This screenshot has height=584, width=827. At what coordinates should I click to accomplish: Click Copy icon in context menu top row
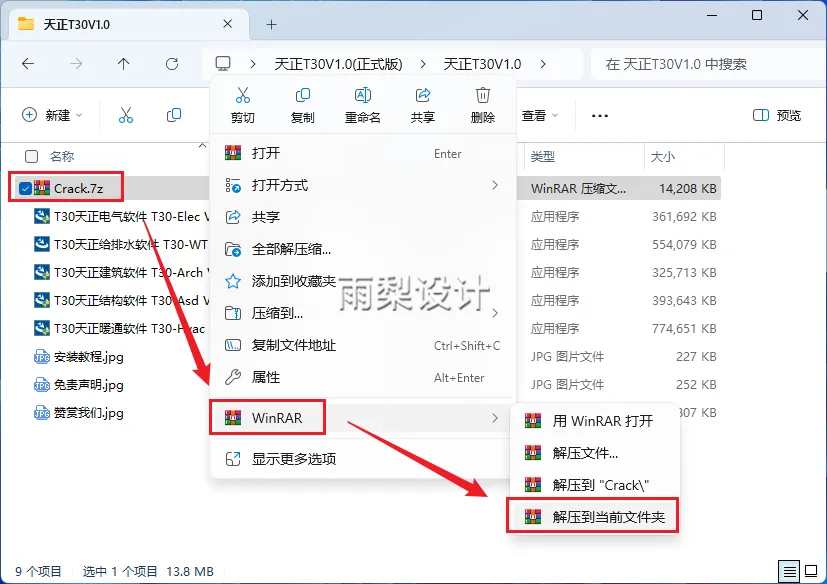click(303, 105)
